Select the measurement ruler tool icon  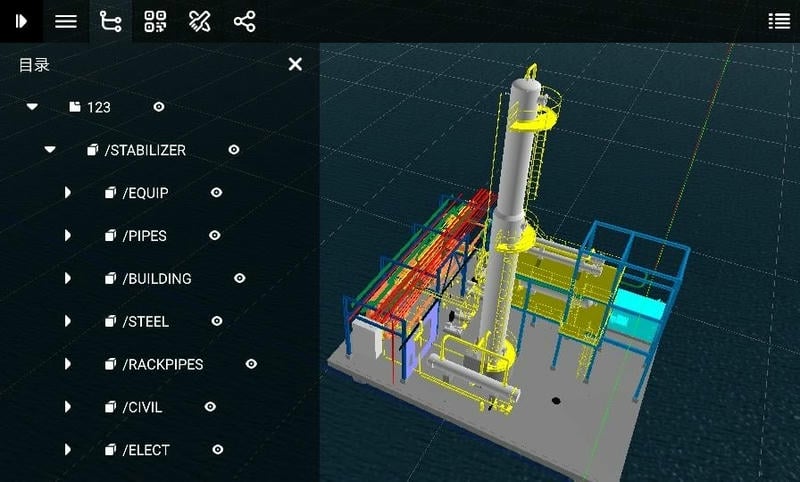coord(200,21)
